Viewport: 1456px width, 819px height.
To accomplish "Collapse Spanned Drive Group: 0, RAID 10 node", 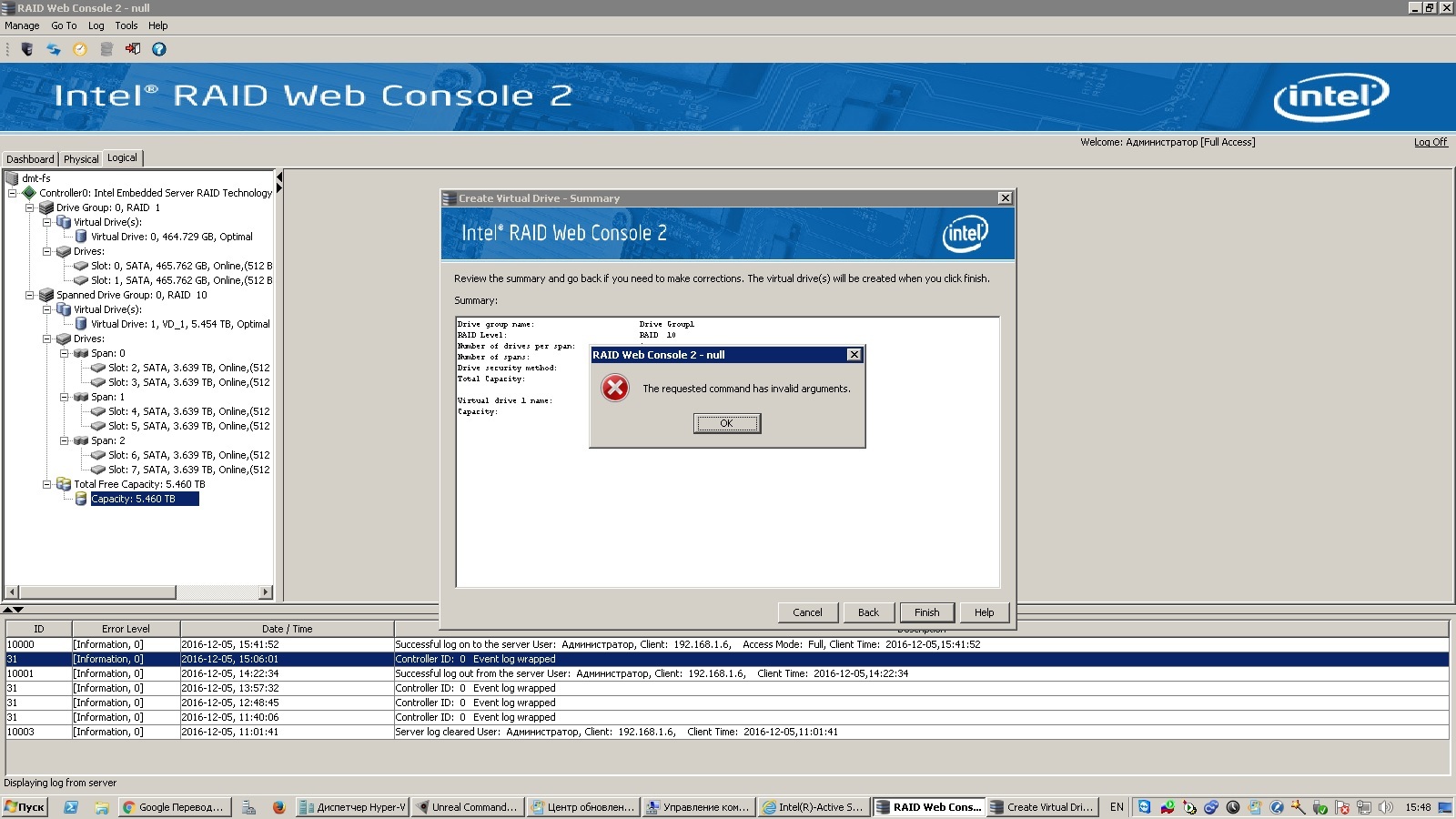I will click(x=29, y=295).
